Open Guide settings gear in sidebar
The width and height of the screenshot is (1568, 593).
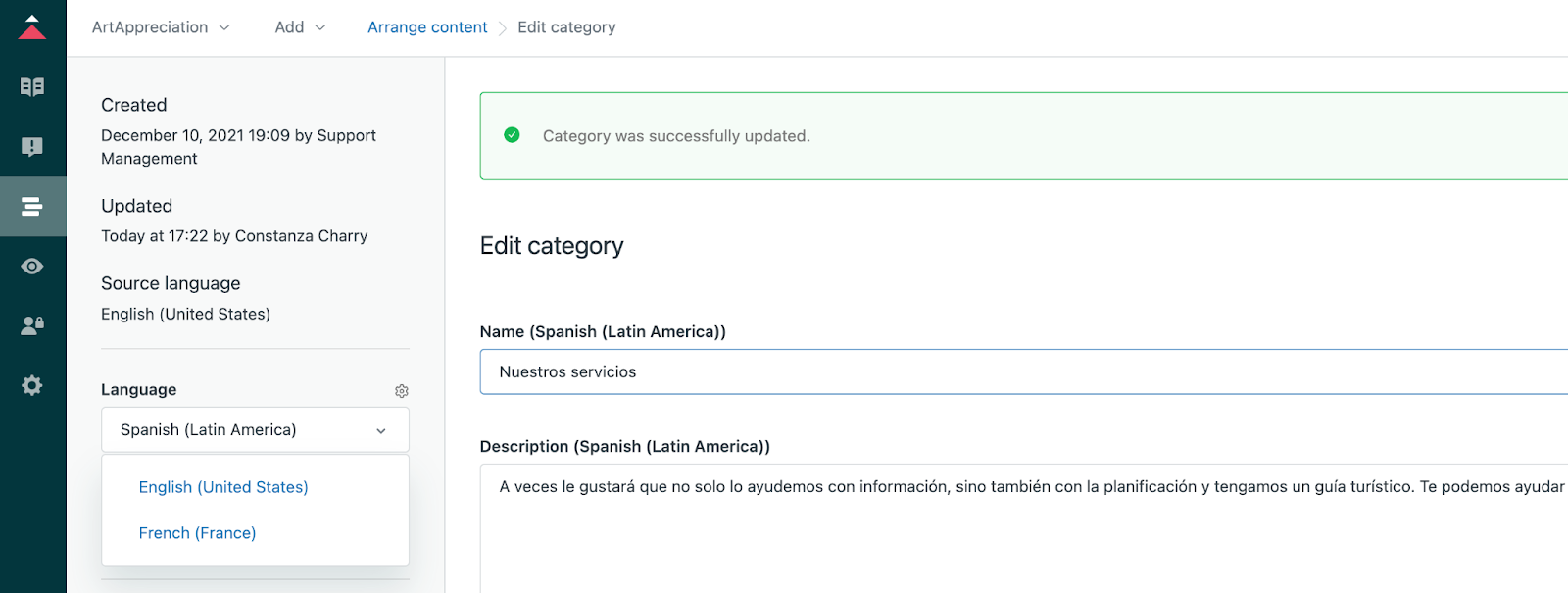[x=32, y=385]
